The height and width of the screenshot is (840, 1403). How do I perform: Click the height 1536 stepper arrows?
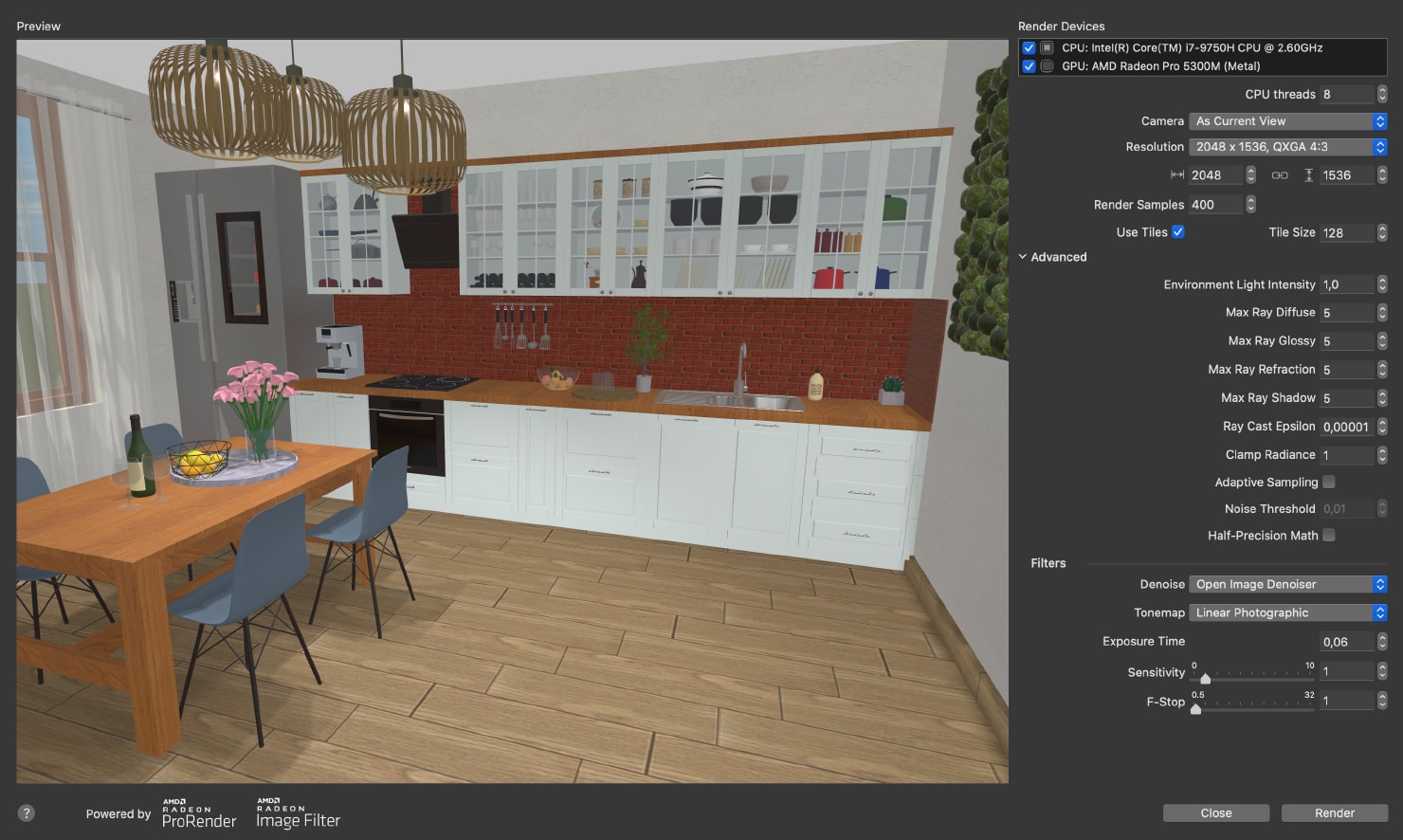pos(1382,175)
